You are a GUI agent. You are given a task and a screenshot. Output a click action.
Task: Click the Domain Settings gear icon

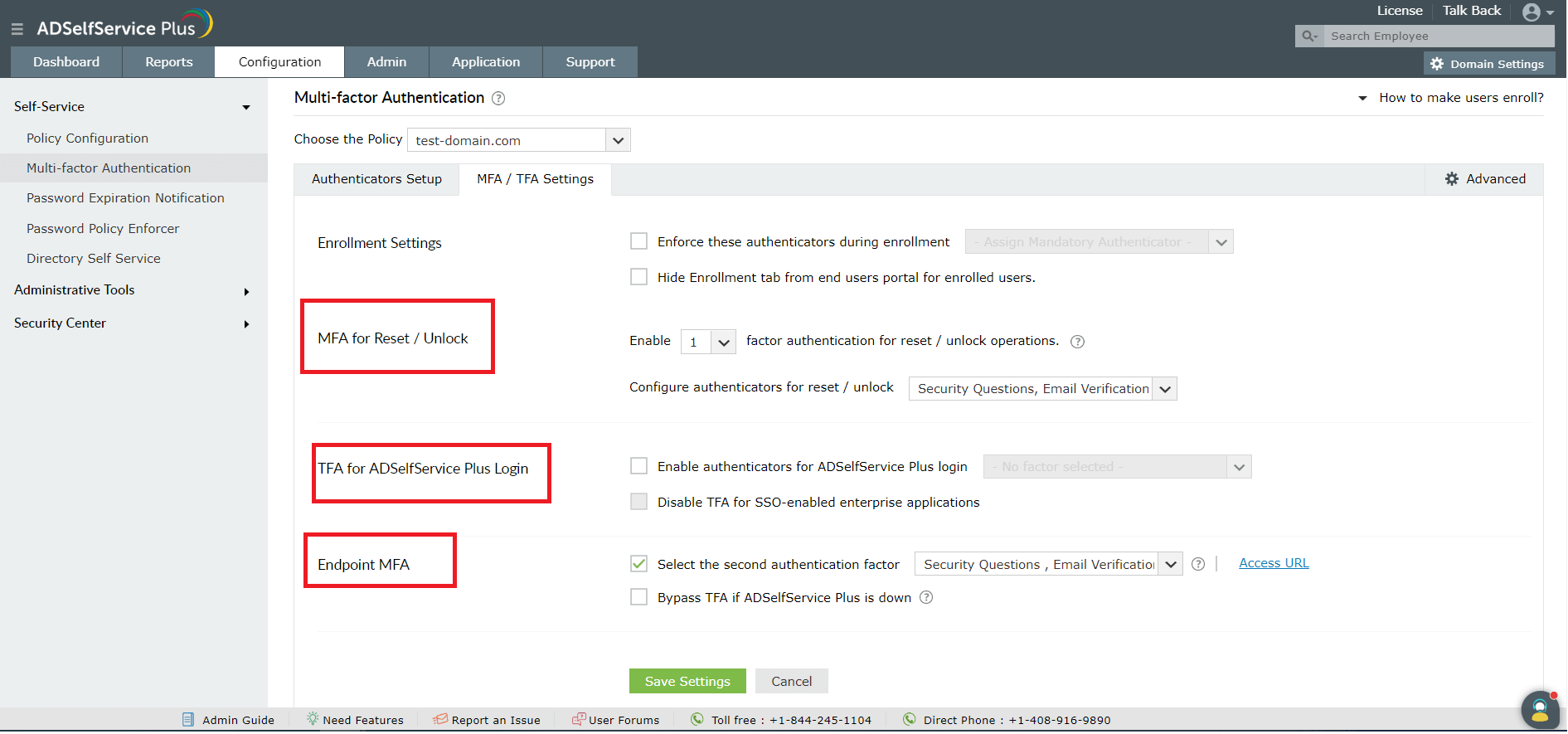coord(1437,64)
